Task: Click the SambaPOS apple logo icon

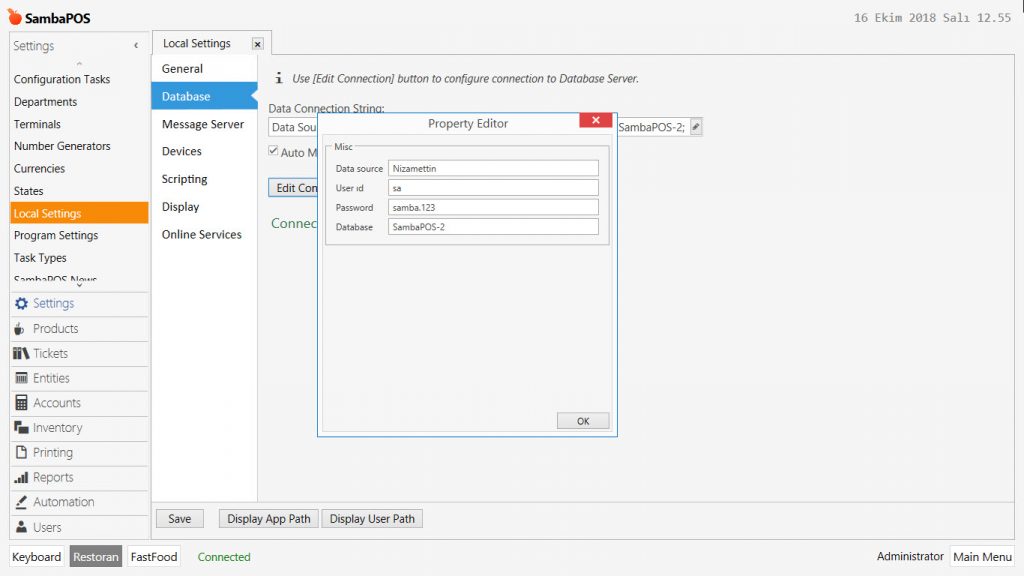Action: pos(14,16)
